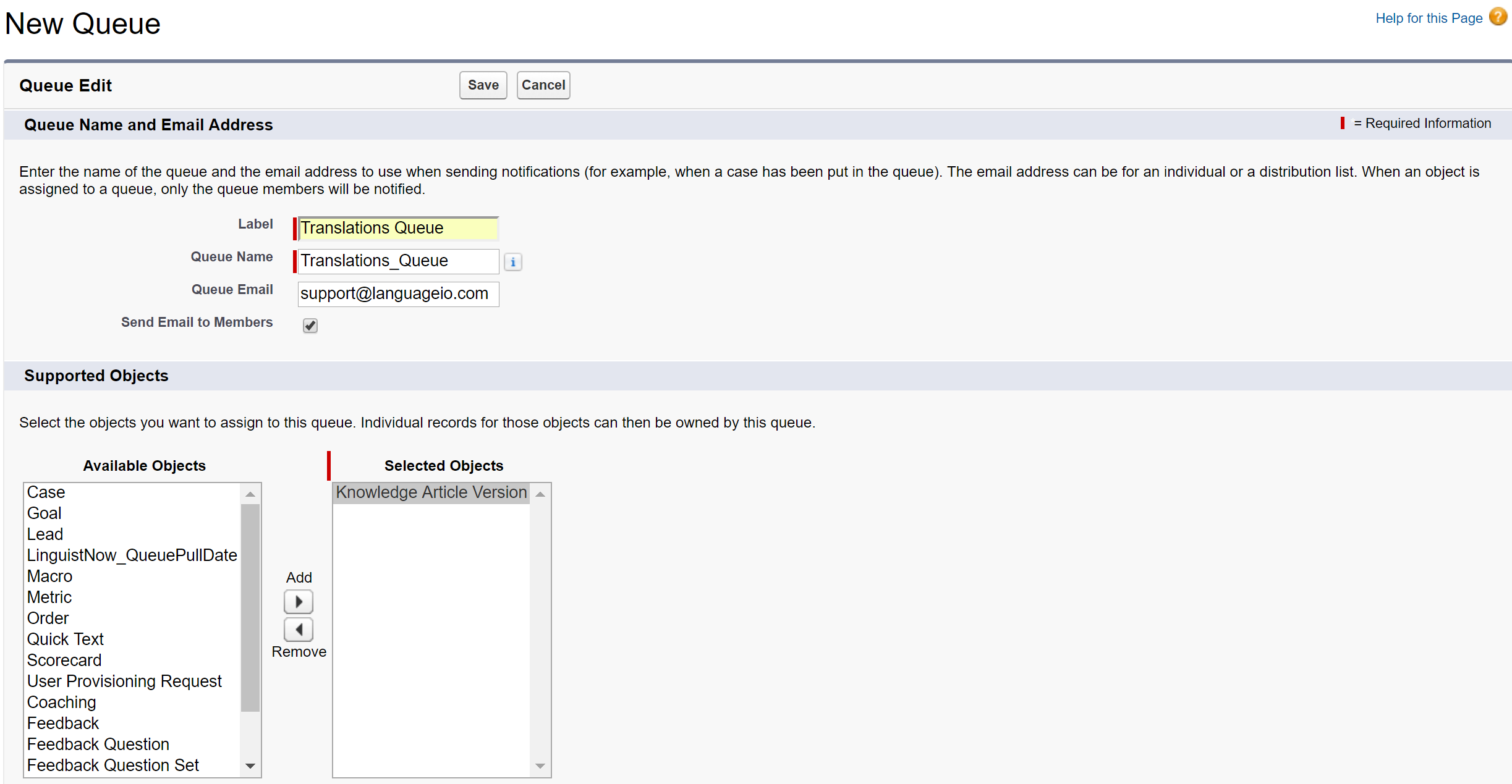
Task: Open Help for this Page link
Action: 1428,19
